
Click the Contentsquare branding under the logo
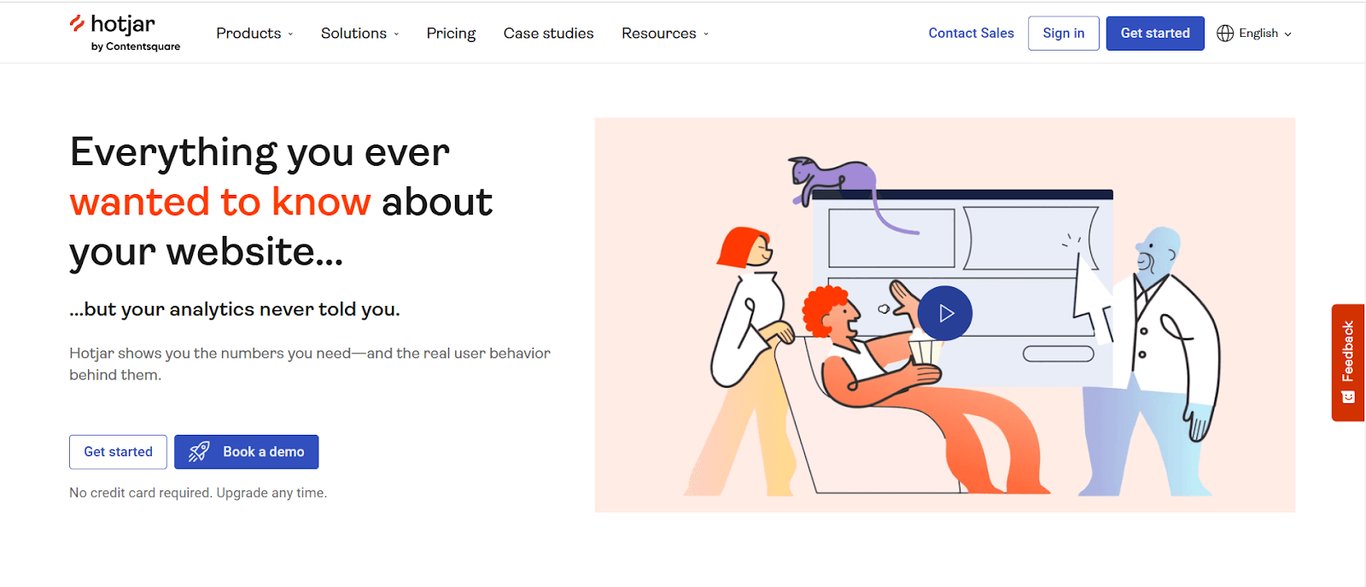pos(135,47)
